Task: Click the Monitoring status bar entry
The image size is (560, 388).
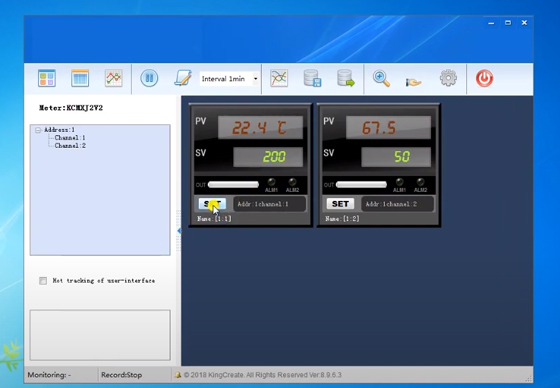Action: [49, 375]
